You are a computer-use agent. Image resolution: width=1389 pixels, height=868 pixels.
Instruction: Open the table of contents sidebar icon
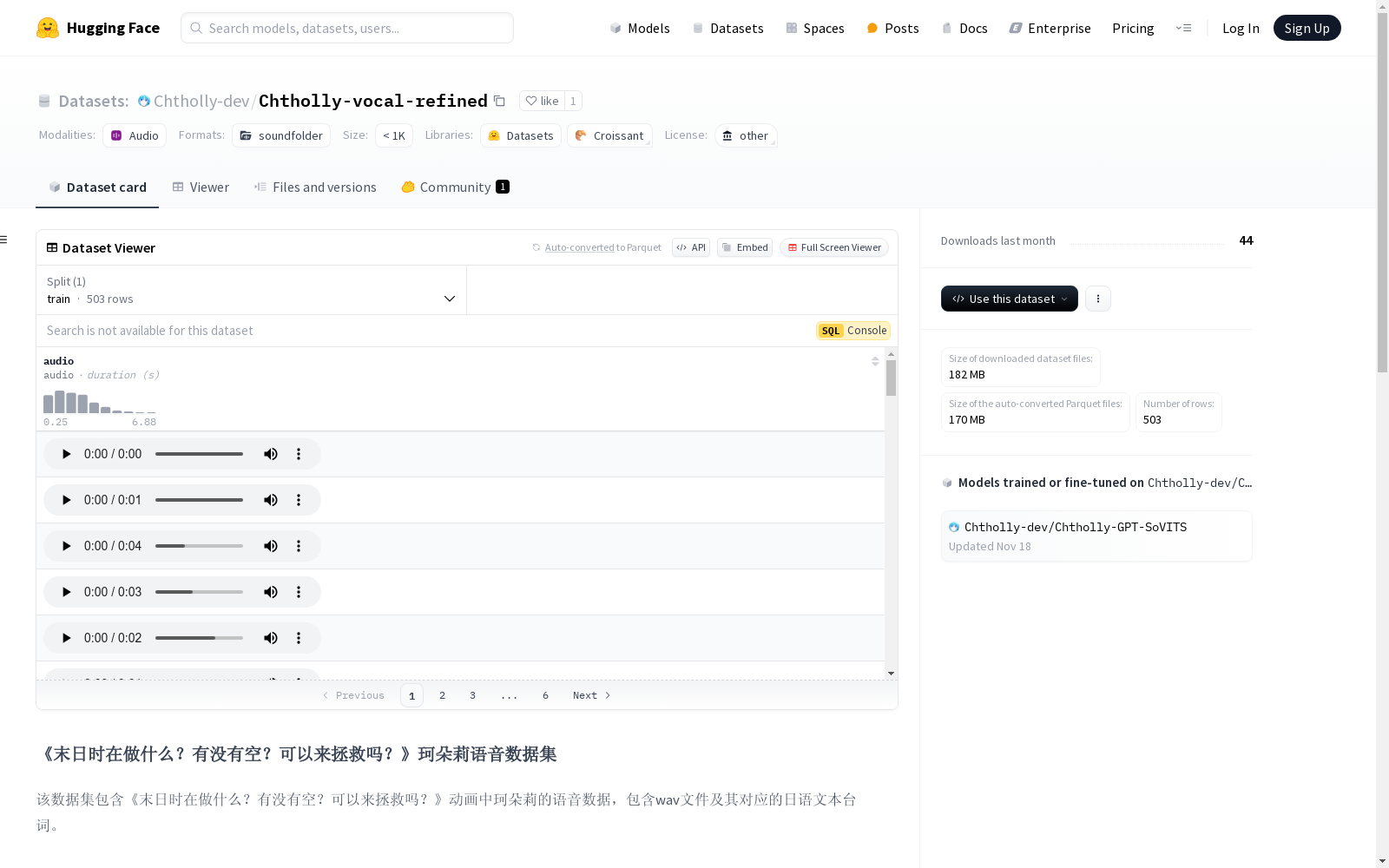pos(4,240)
